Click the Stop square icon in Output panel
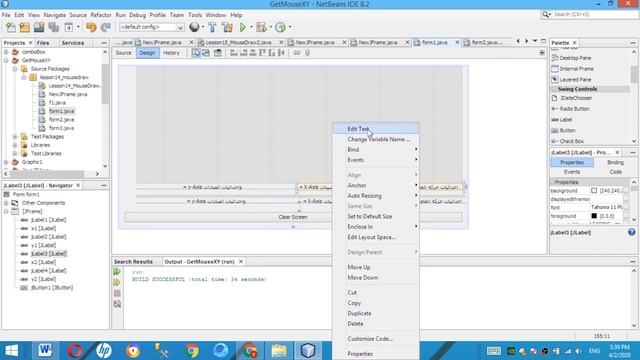 coord(117,293)
